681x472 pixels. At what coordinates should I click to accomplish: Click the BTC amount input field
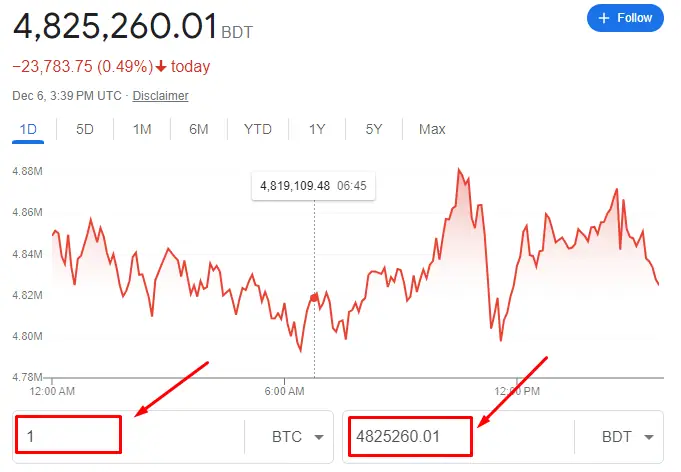coord(68,436)
